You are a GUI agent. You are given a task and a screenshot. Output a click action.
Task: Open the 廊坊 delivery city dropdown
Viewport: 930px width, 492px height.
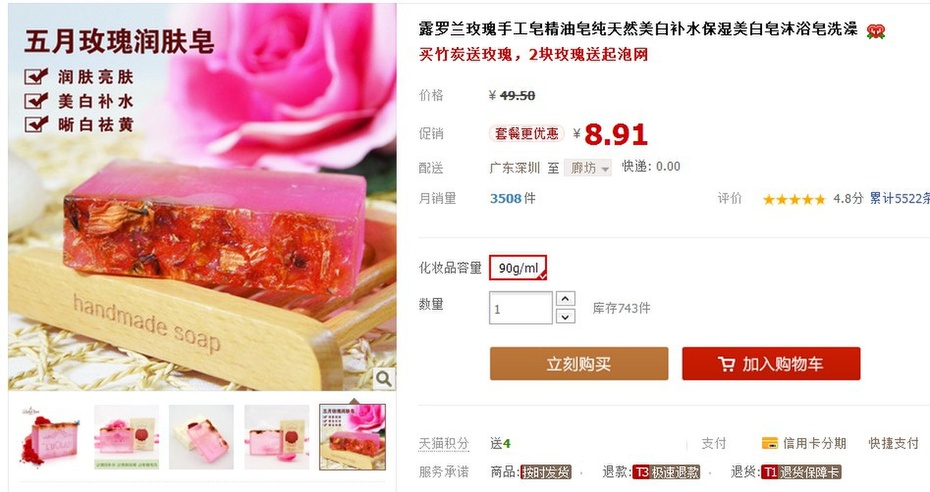587,168
